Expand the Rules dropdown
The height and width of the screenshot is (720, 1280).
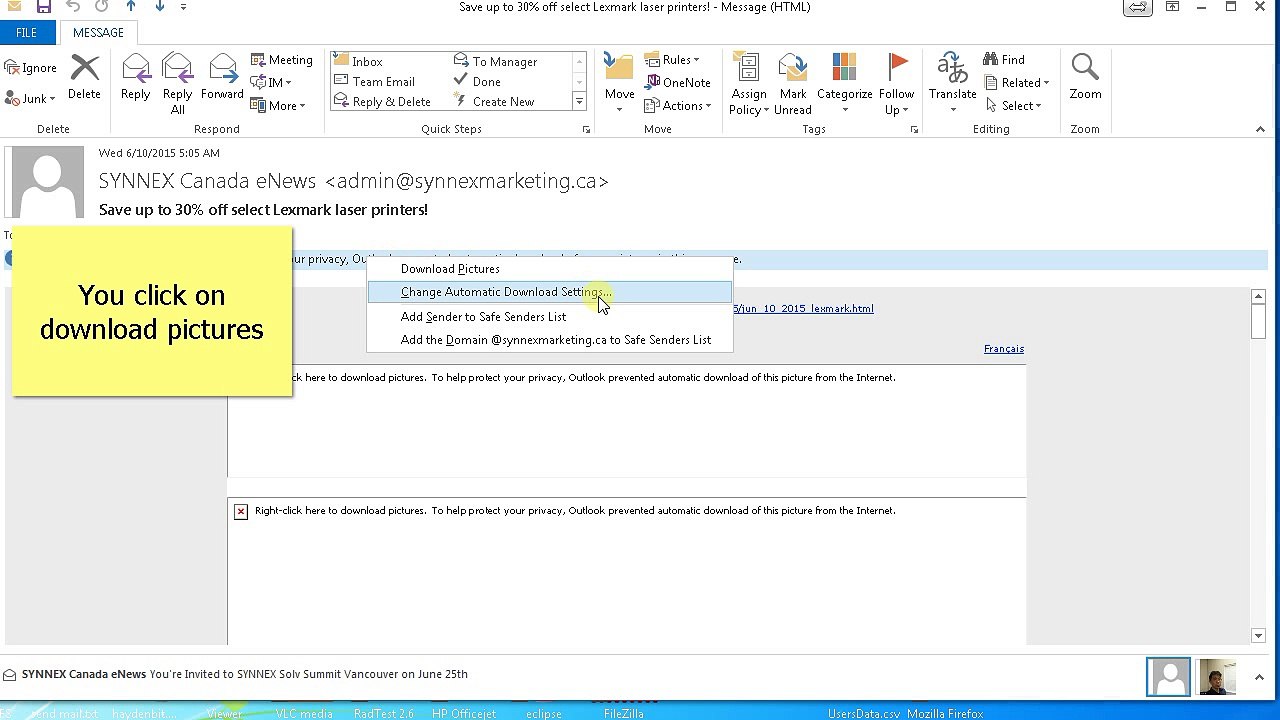click(672, 60)
